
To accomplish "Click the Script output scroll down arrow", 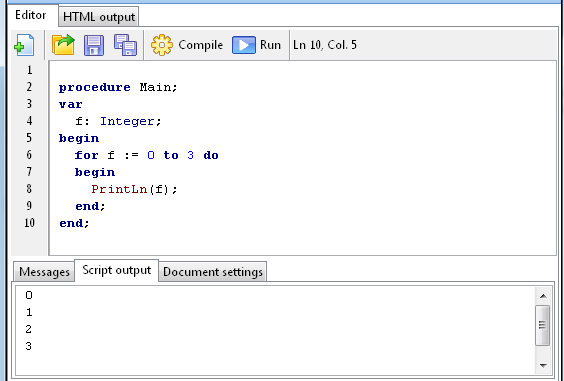I will 543,366.
